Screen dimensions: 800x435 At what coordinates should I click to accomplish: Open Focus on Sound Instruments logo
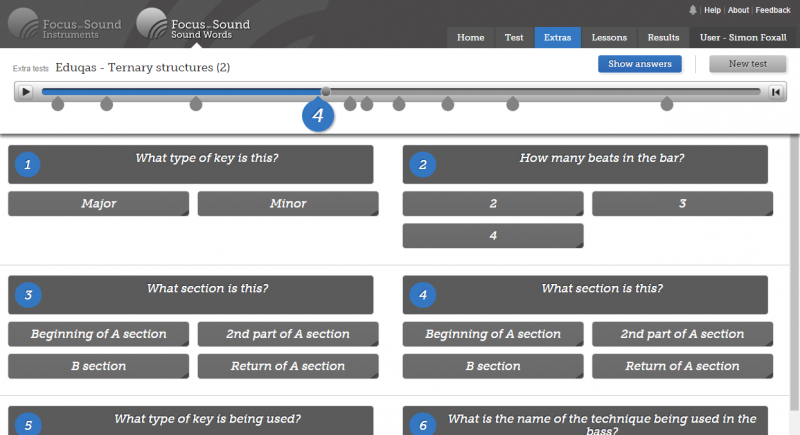(65, 24)
